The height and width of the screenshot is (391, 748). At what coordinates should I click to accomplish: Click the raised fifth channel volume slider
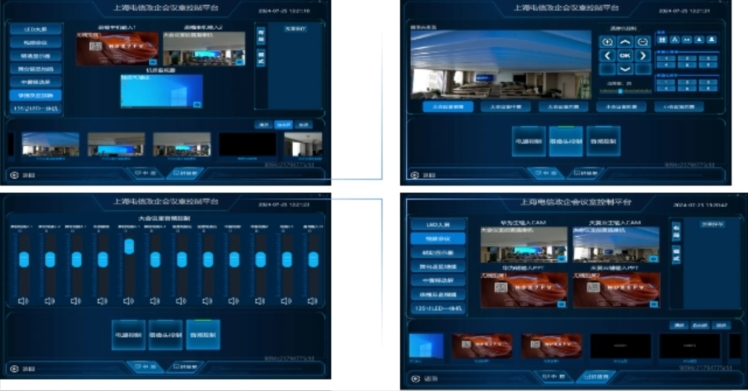pos(129,246)
